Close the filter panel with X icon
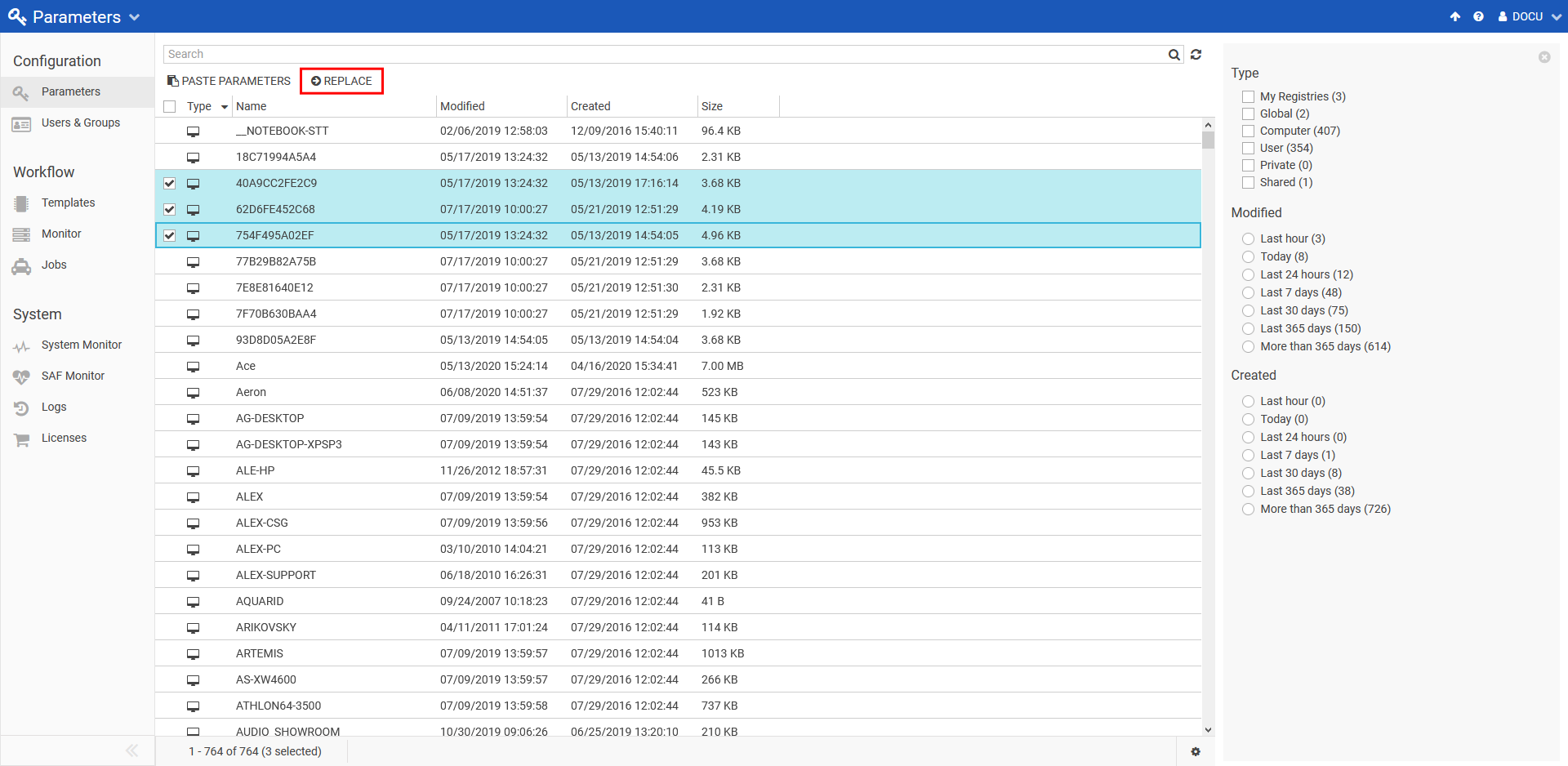The width and height of the screenshot is (1568, 766). tap(1543, 57)
